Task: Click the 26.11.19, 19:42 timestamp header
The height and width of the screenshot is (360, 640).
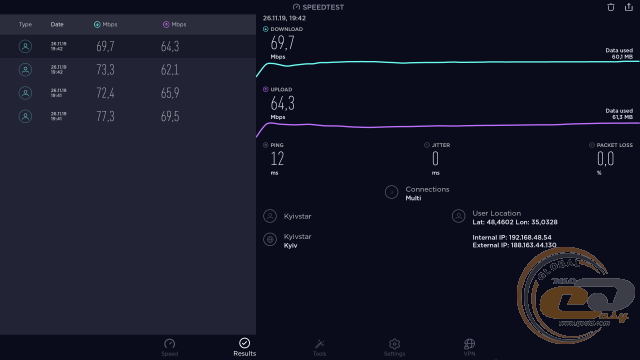Action: point(284,18)
